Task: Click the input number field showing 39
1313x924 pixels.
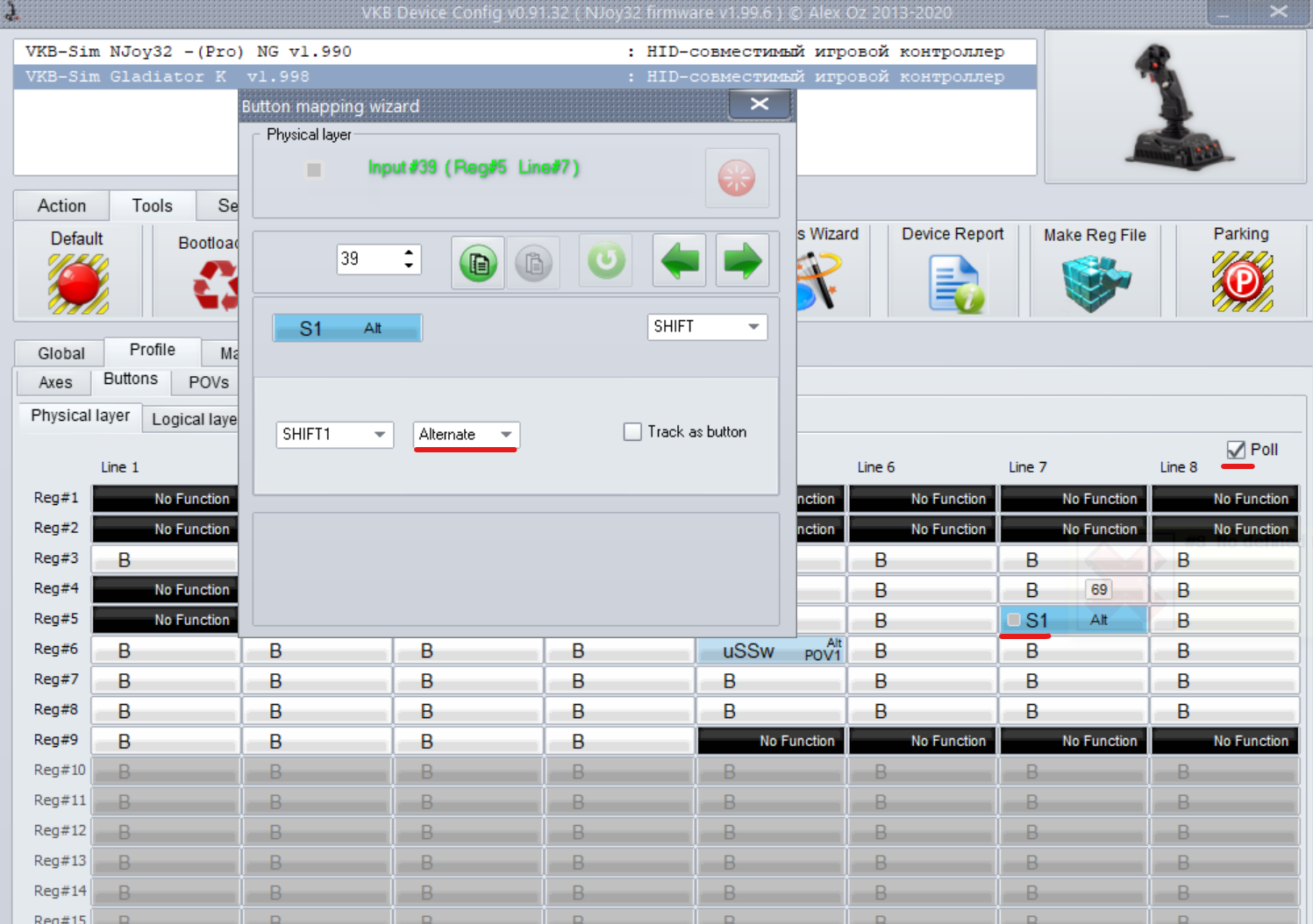Action: [368, 259]
